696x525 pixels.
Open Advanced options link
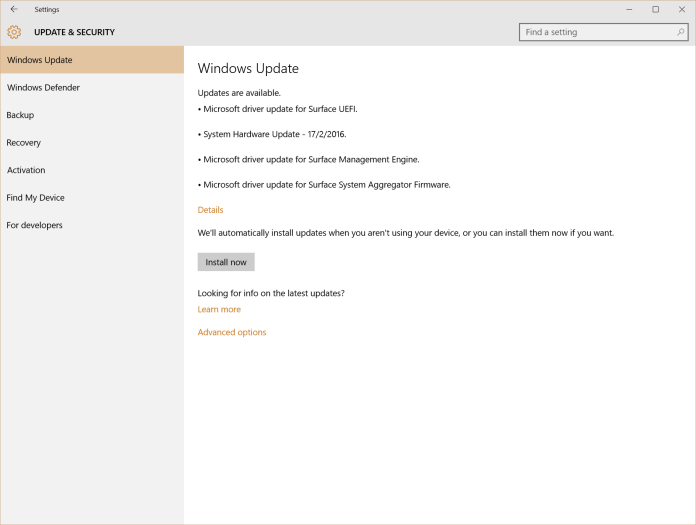232,332
